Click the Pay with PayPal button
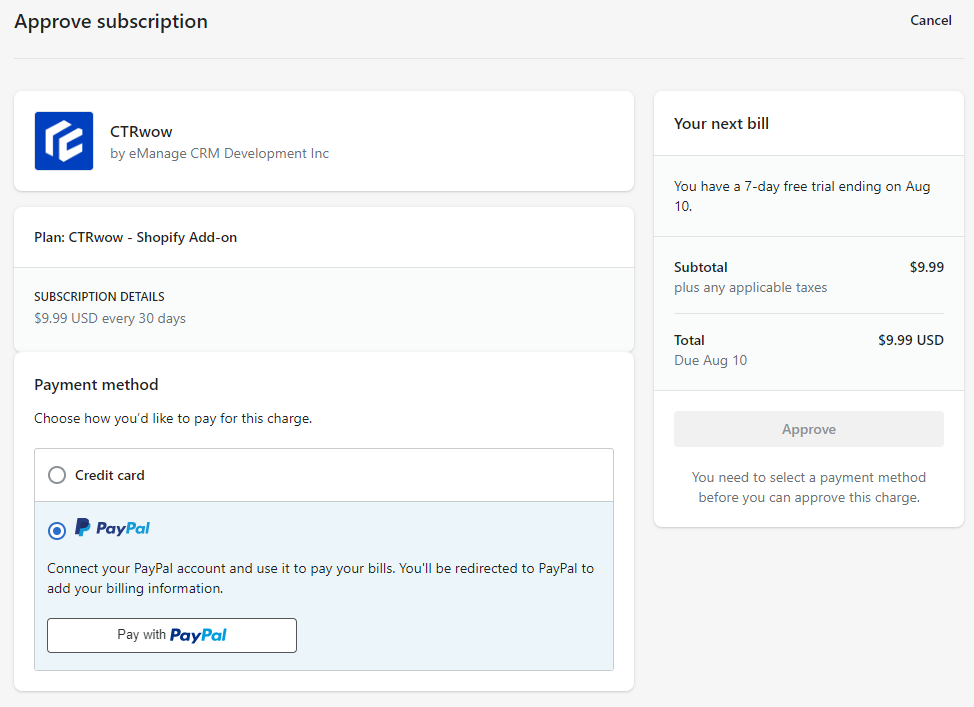 click(172, 635)
